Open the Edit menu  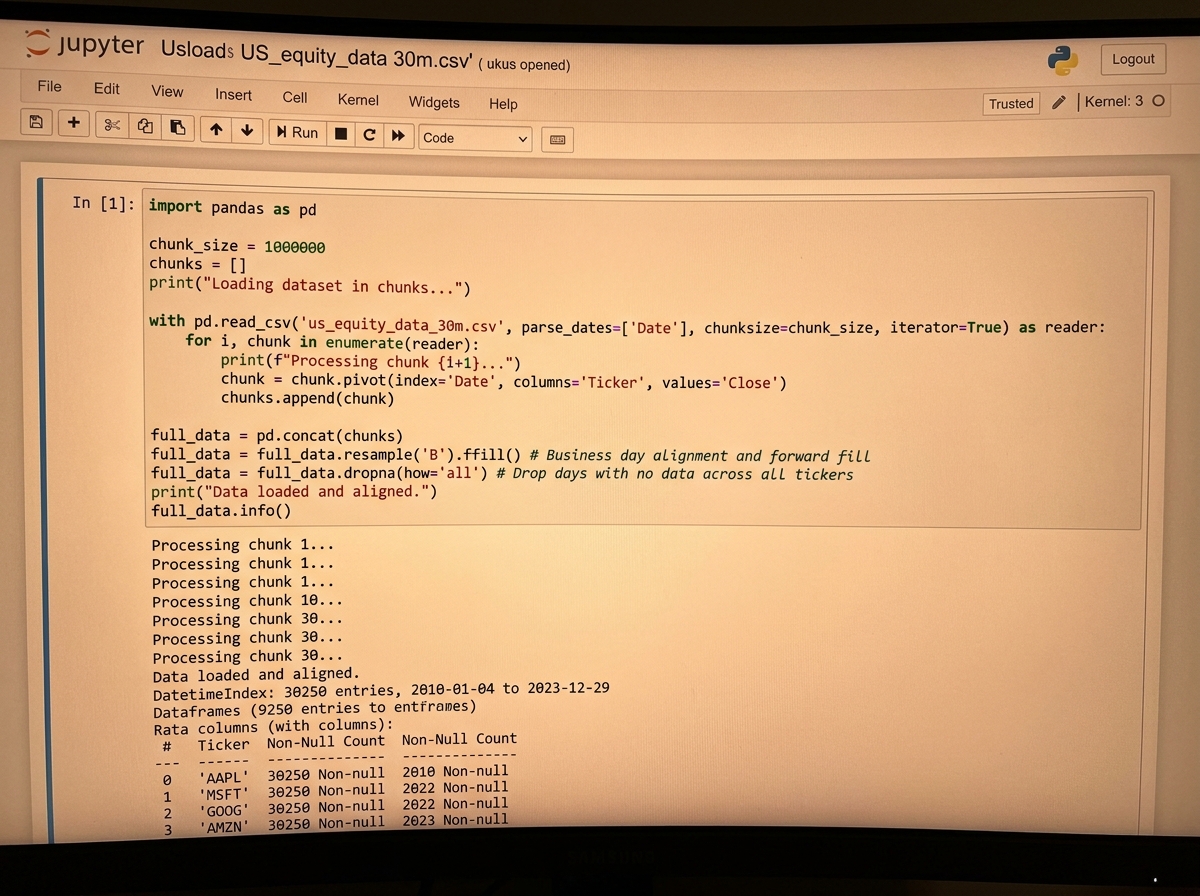[x=106, y=88]
